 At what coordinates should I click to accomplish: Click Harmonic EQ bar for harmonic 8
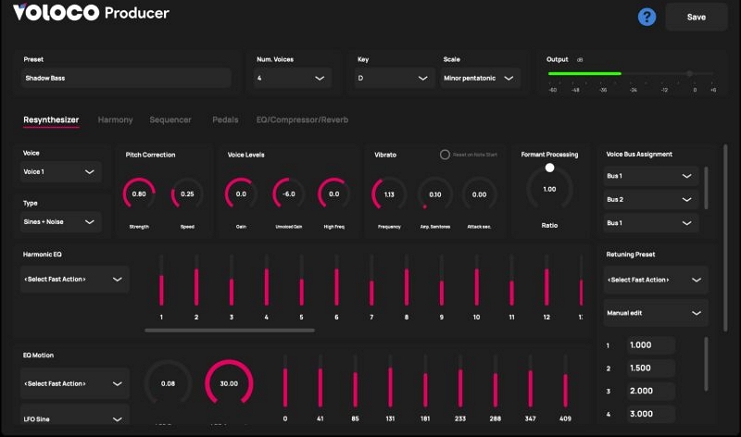(406, 281)
